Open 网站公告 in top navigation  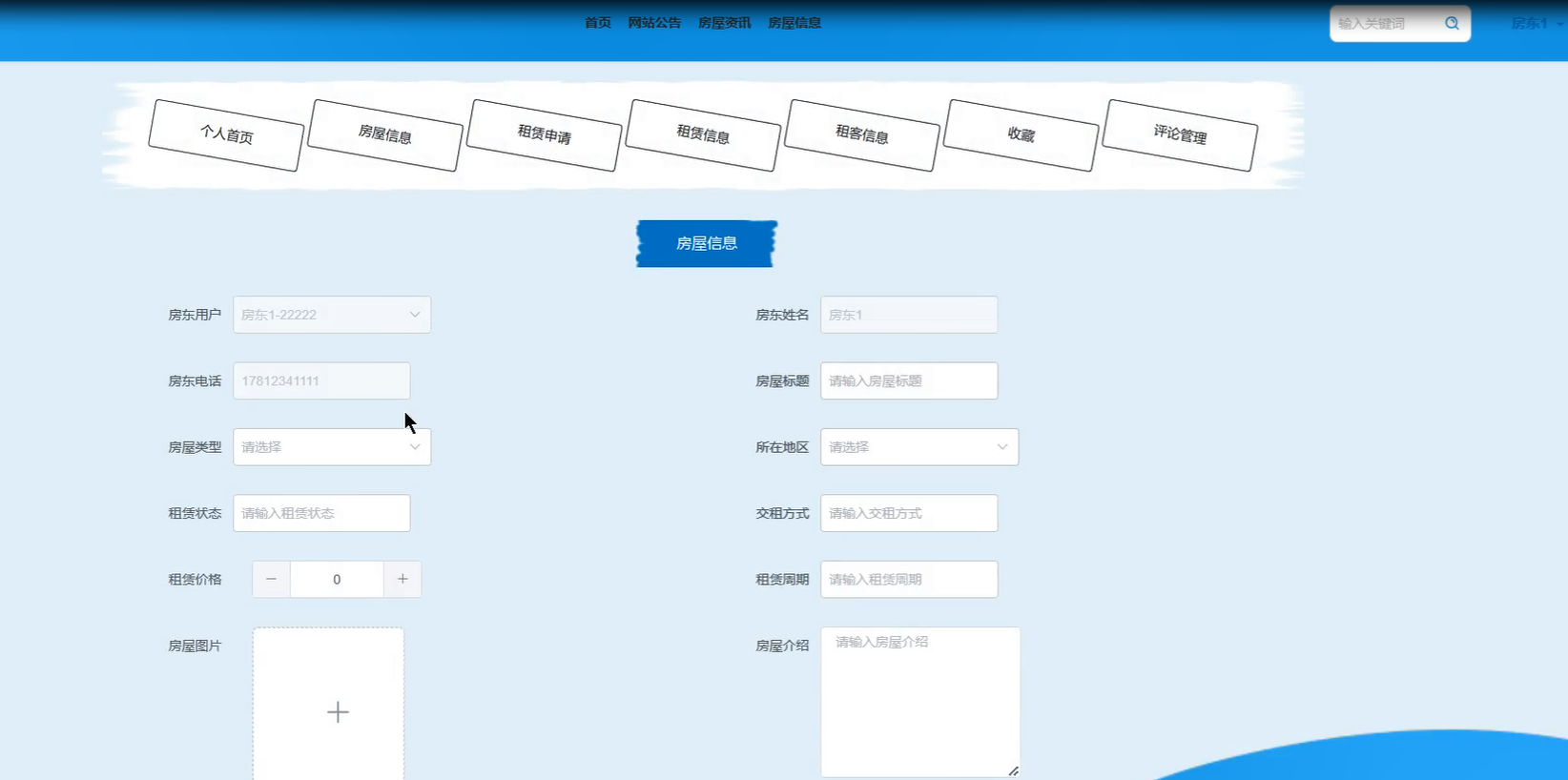(654, 23)
